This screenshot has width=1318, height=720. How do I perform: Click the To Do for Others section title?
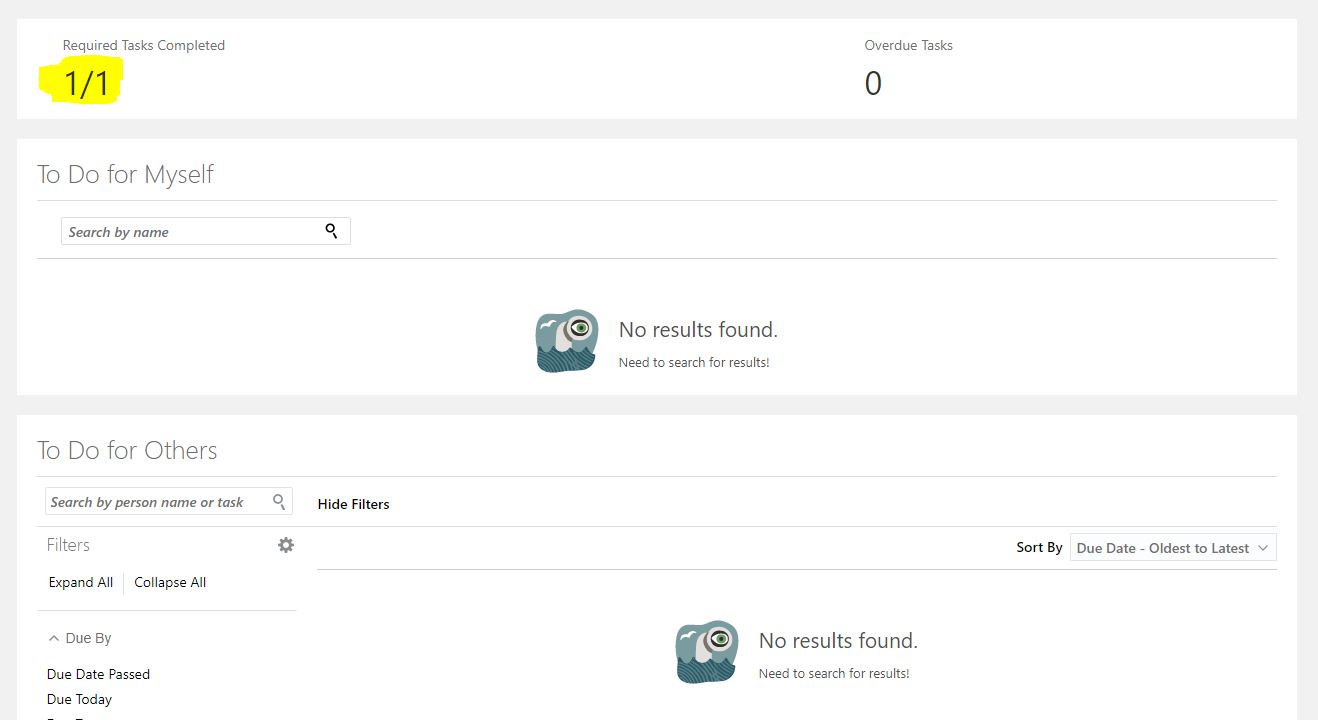(x=127, y=450)
